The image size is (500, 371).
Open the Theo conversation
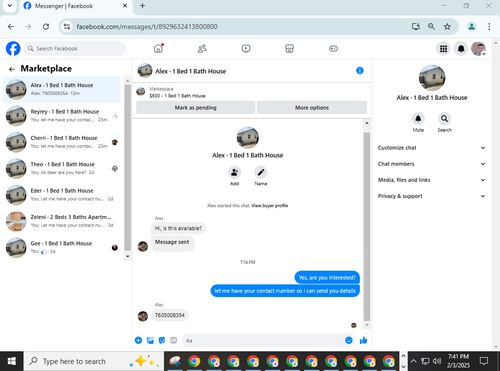(62, 168)
